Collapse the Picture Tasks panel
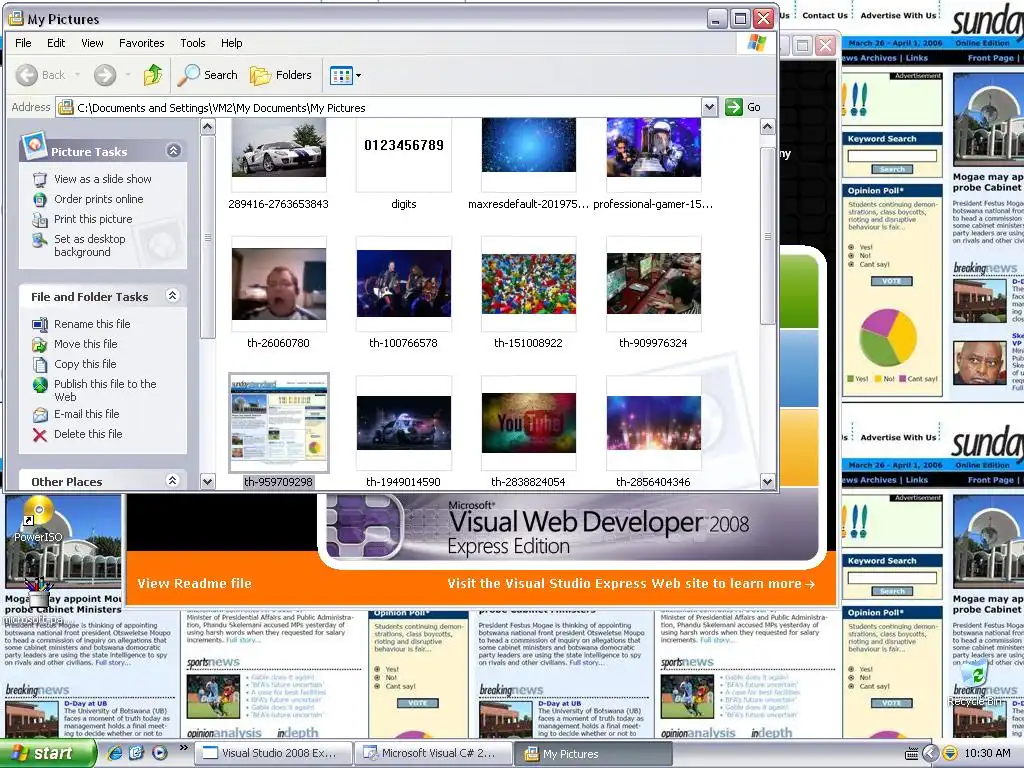The height and width of the screenshot is (768, 1024). pos(173,151)
